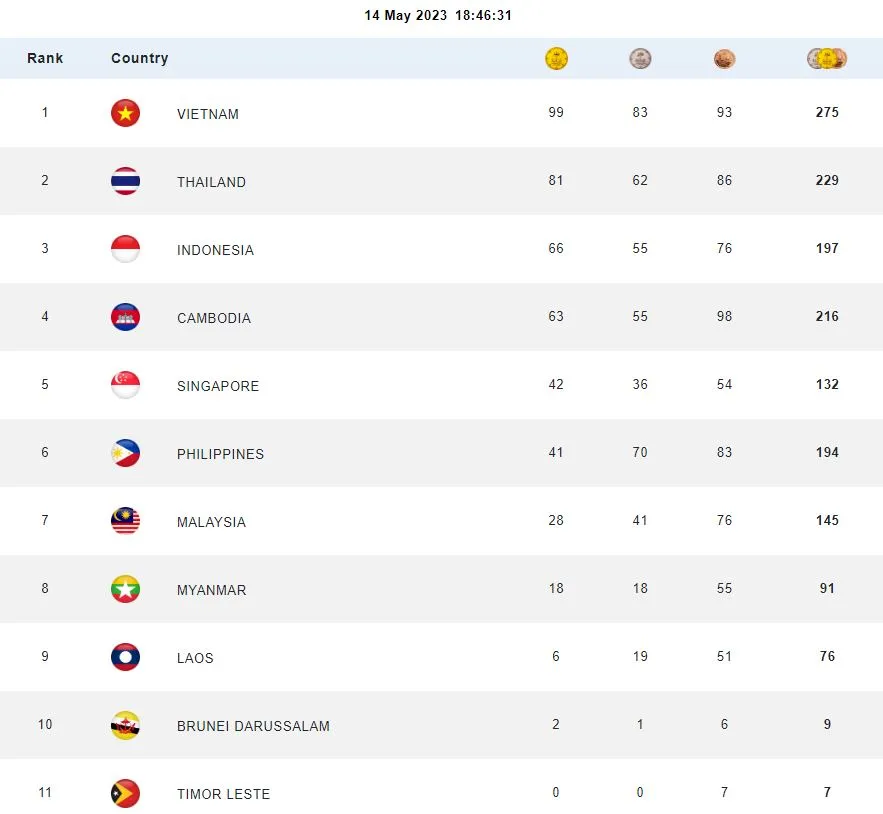Screen dimensions: 883x814
Task: Click the Myanmar flag icon
Action: 125,589
